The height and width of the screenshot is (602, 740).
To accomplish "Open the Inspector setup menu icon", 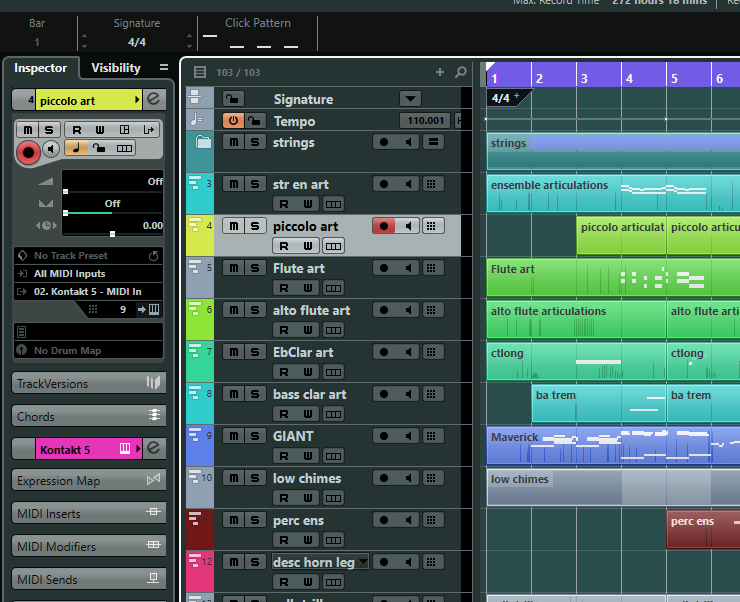I will tap(164, 67).
